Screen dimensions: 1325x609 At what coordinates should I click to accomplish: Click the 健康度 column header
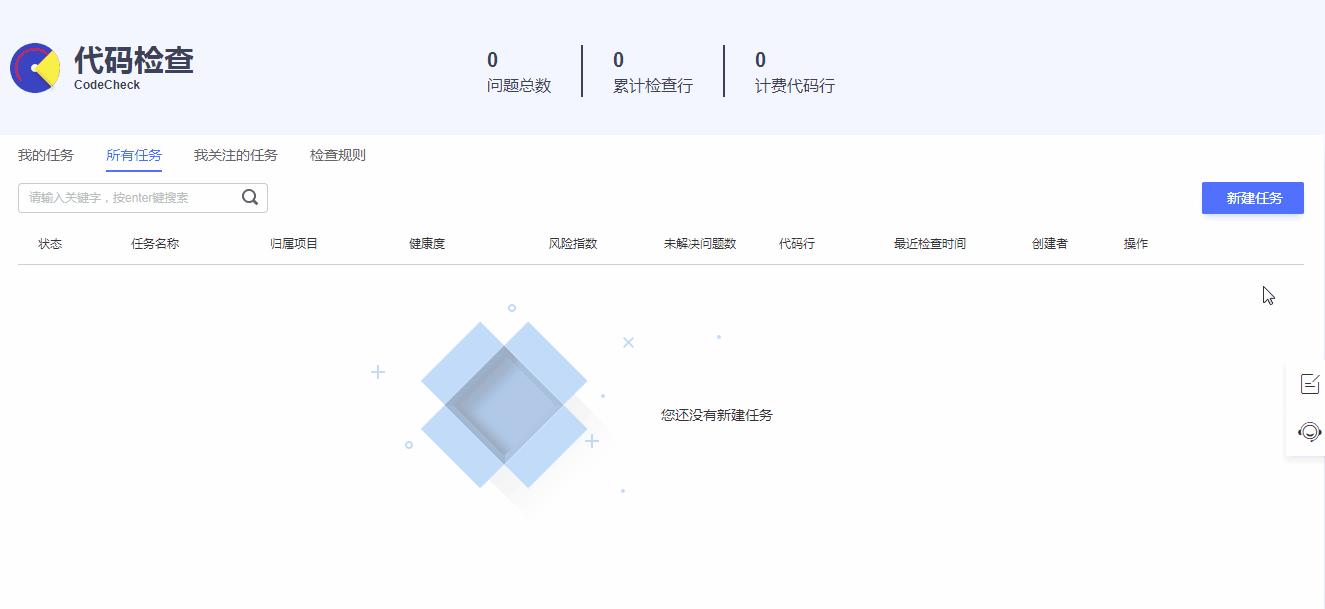pyautogui.click(x=426, y=243)
